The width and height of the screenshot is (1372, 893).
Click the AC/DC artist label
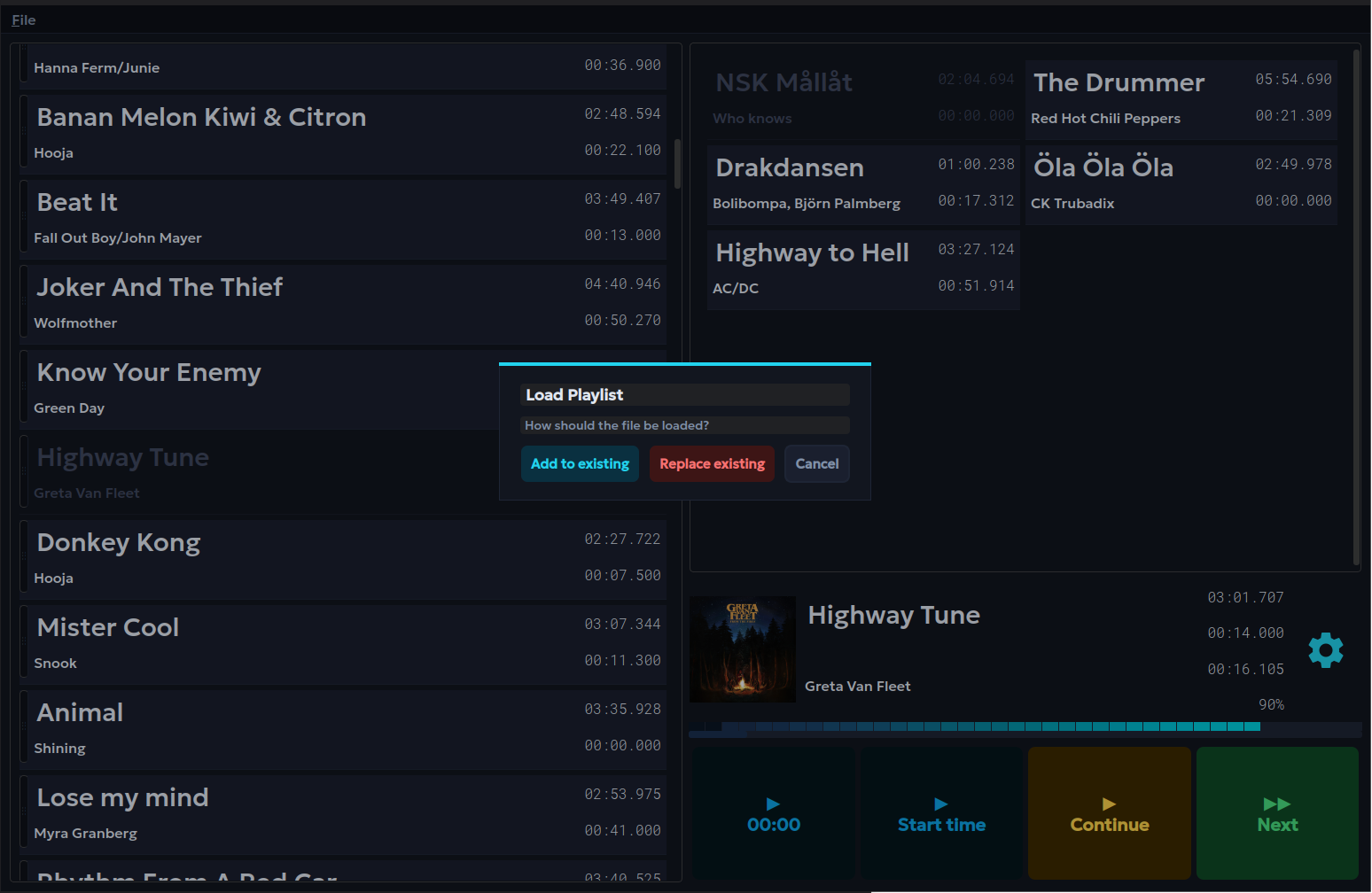click(736, 288)
